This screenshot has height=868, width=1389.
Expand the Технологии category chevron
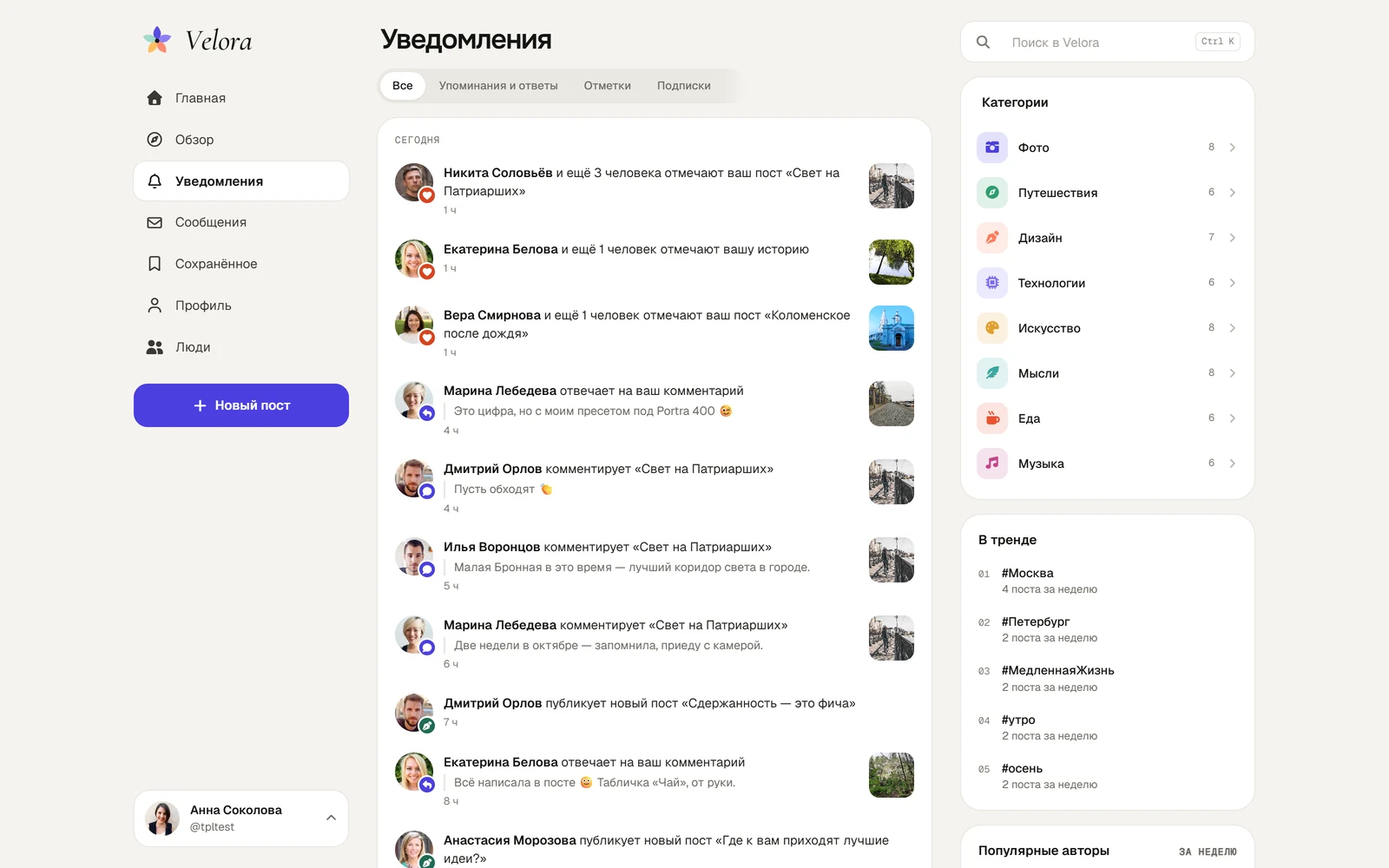point(1232,283)
